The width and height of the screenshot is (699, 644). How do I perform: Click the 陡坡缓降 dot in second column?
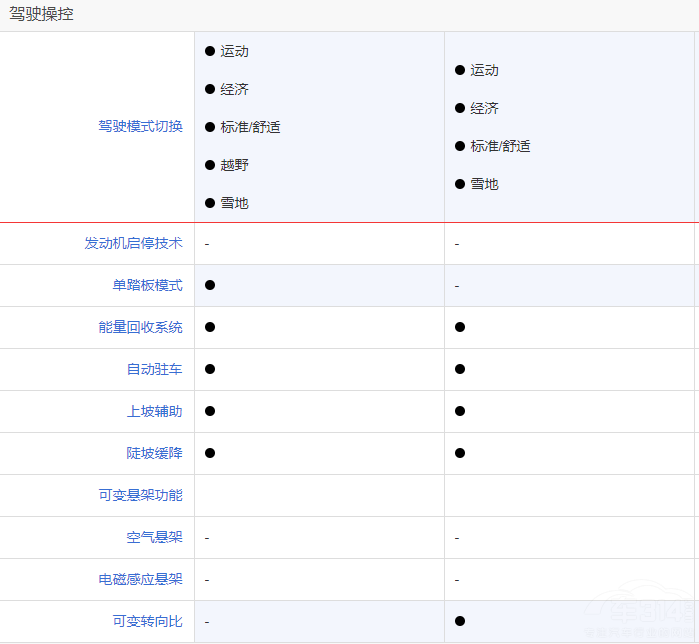coord(460,453)
